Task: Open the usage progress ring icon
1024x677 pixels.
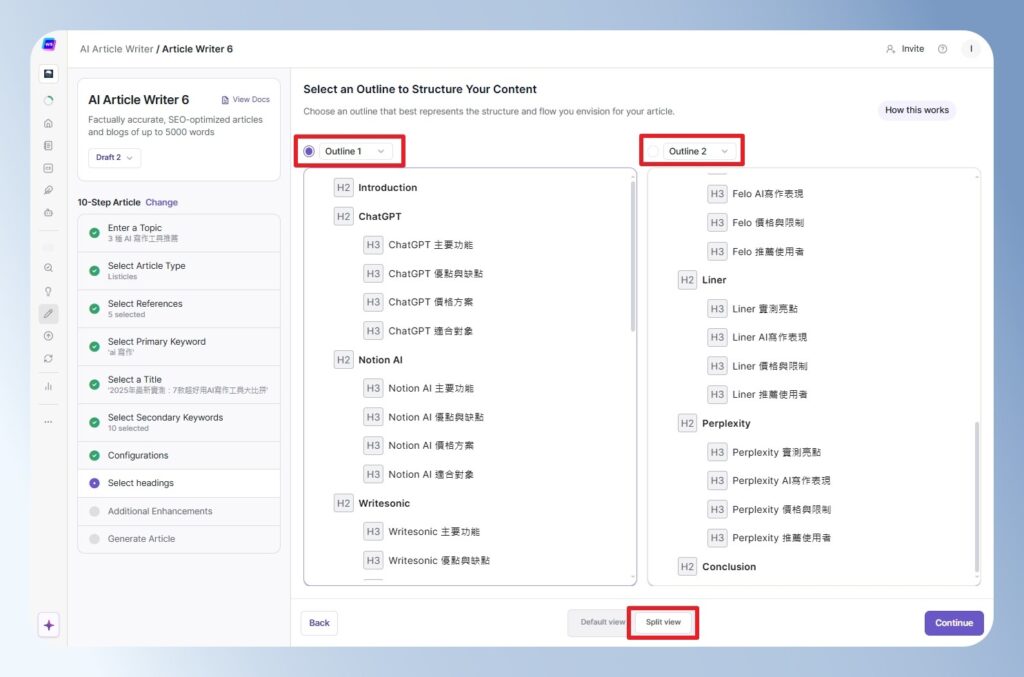Action: pyautogui.click(x=48, y=101)
